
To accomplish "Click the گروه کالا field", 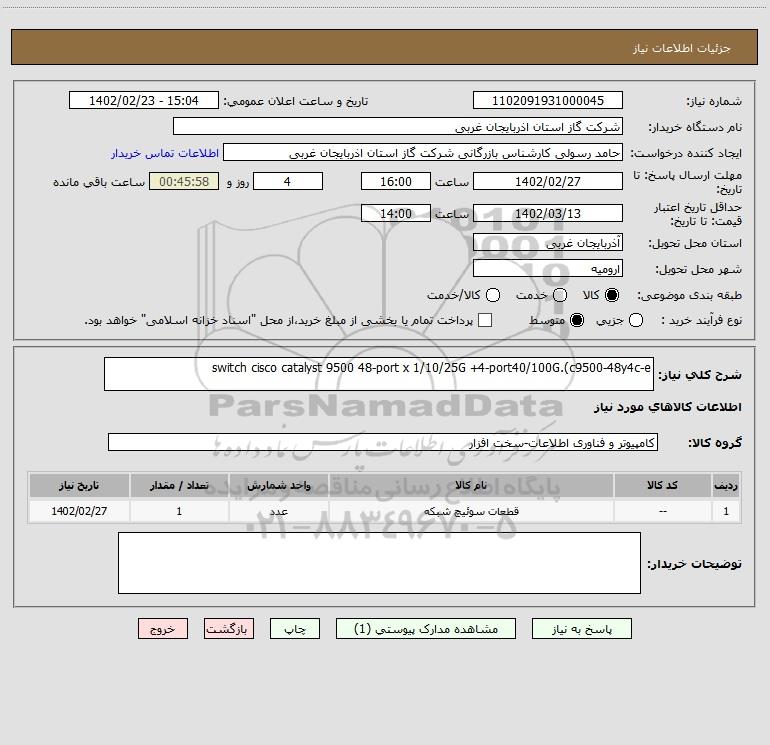I will [x=383, y=442].
